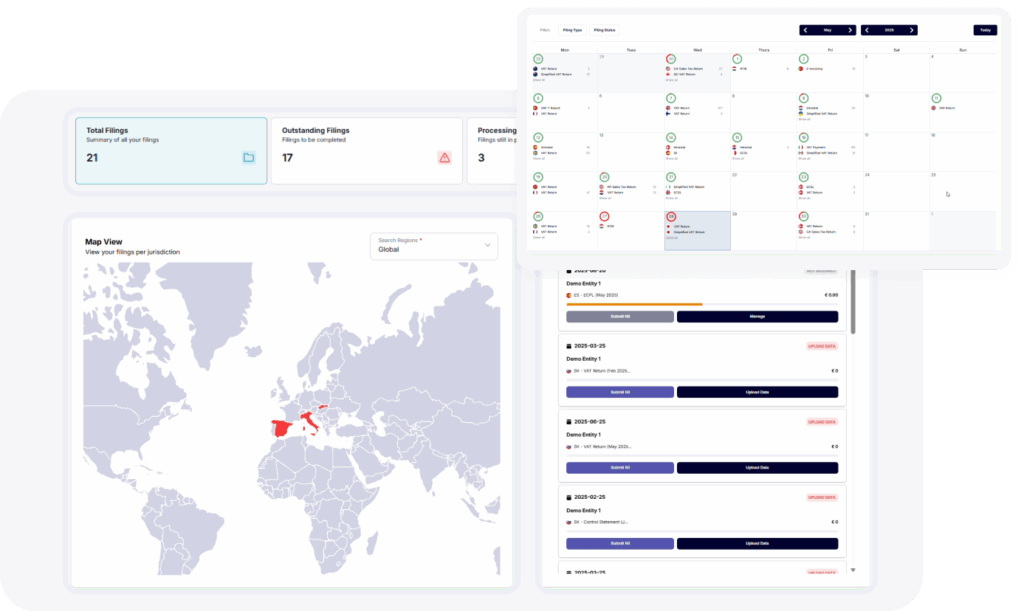Select the Total Filings summary card
Viewport: 1024px width, 611px height.
click(171, 150)
